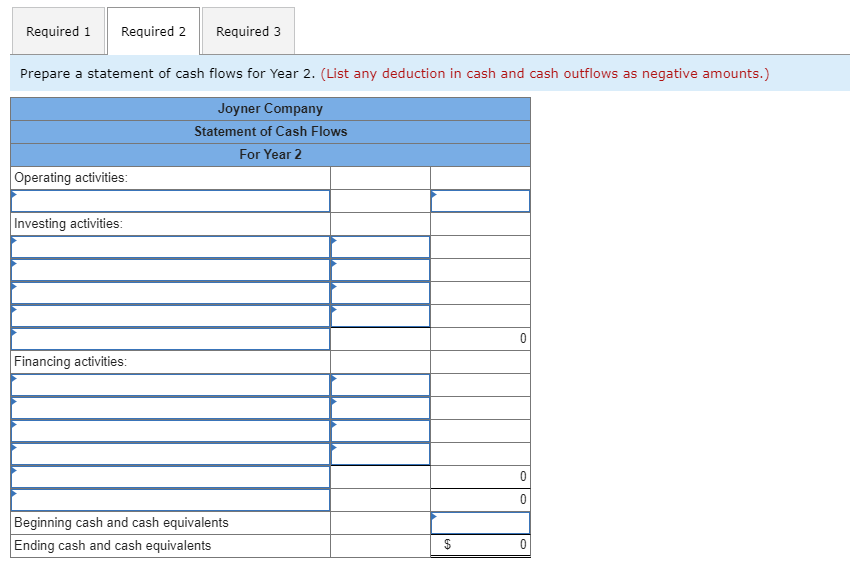The image size is (850, 562).
Task: Select the 'Financing activities:' label
Action: click(x=70, y=361)
